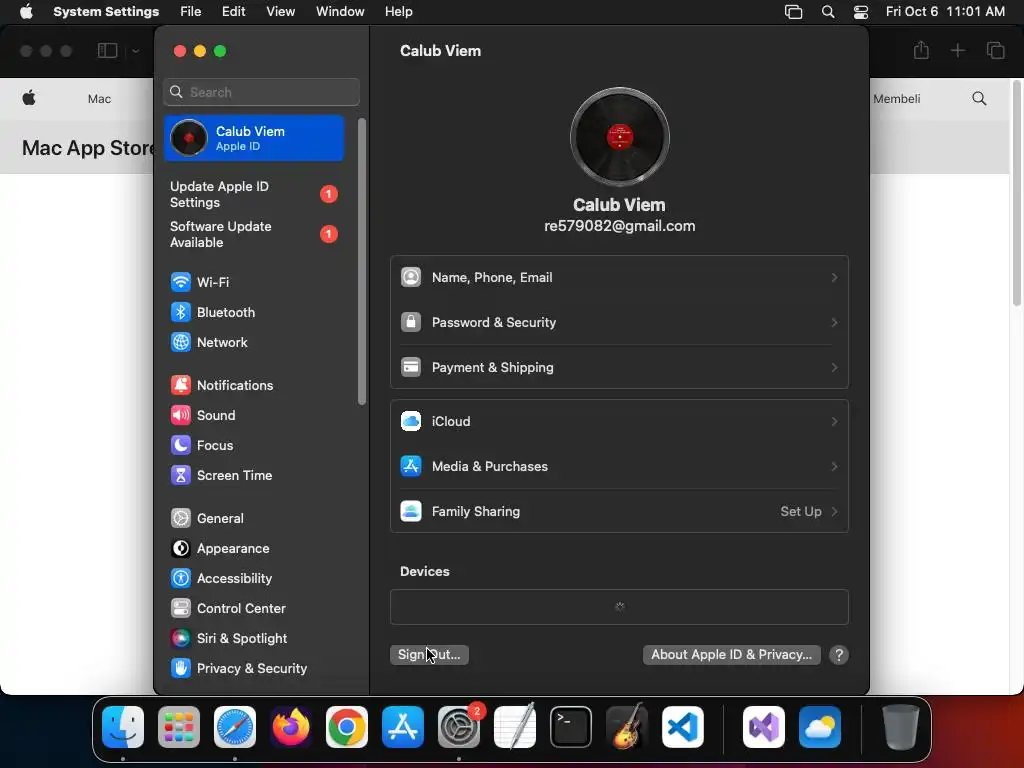1024x768 pixels.
Task: Click date and time in menu bar
Action: point(945,11)
